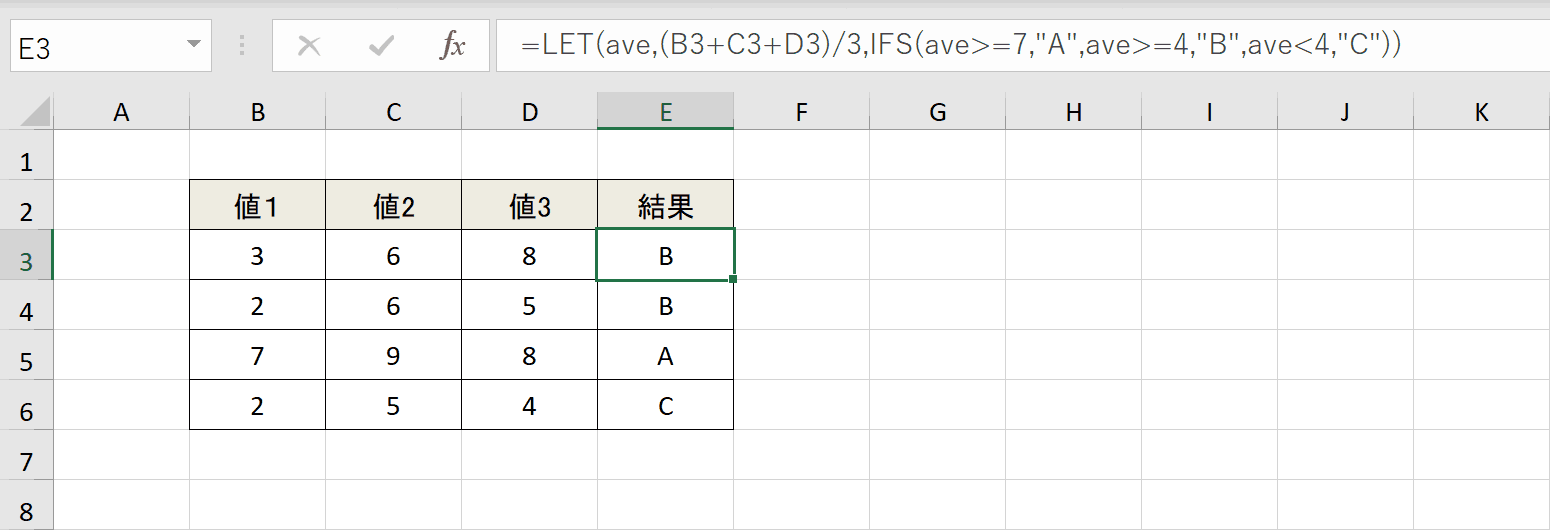Select column E header
Image resolution: width=1550 pixels, height=530 pixels.
point(665,112)
